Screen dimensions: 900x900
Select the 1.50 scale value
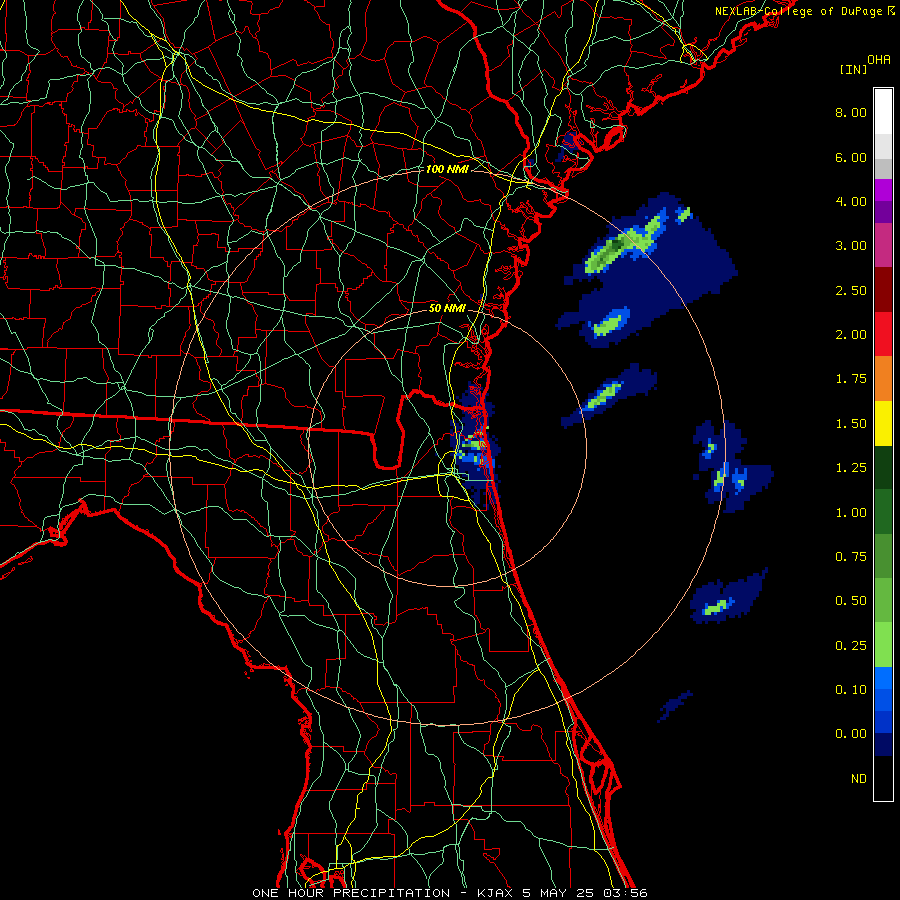(x=851, y=424)
